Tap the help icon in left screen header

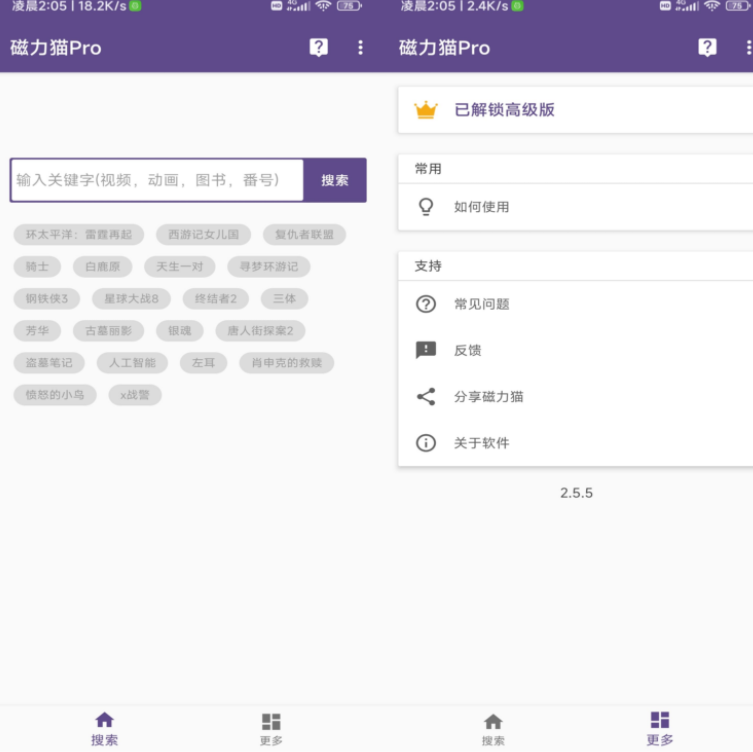[318, 48]
